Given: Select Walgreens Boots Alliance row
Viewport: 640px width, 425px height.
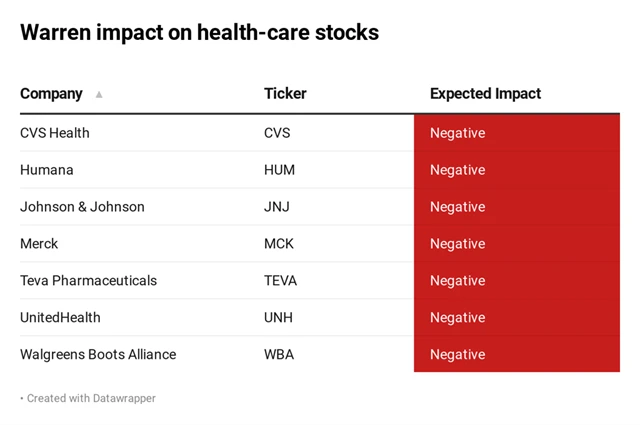Looking at the screenshot, I should (98, 355).
